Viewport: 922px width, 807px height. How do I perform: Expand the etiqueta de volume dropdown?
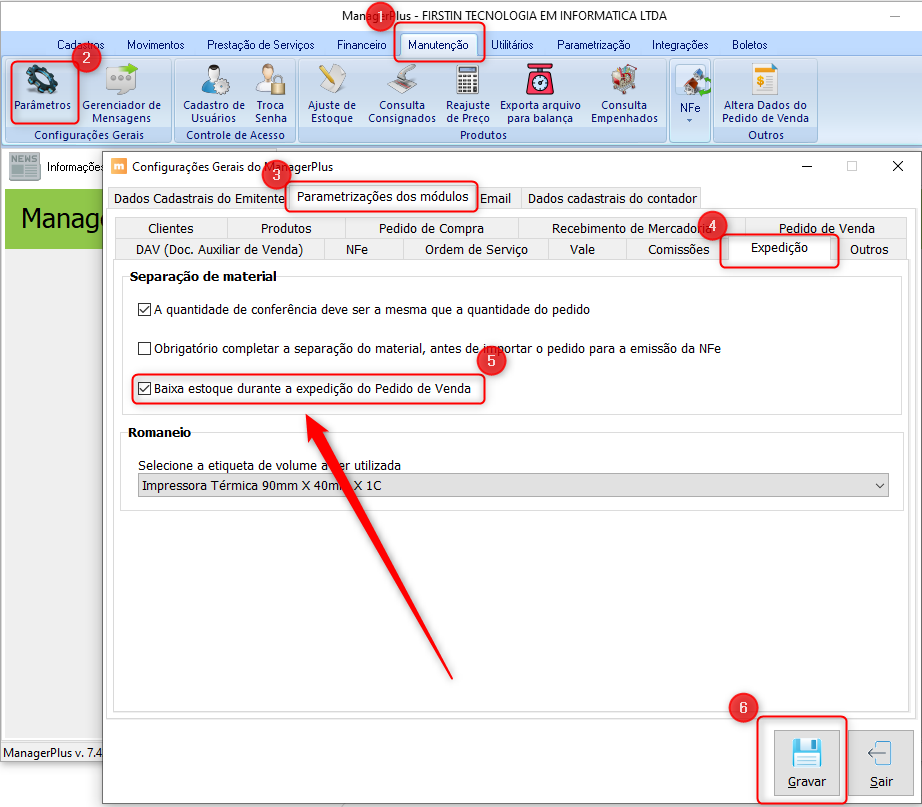879,486
